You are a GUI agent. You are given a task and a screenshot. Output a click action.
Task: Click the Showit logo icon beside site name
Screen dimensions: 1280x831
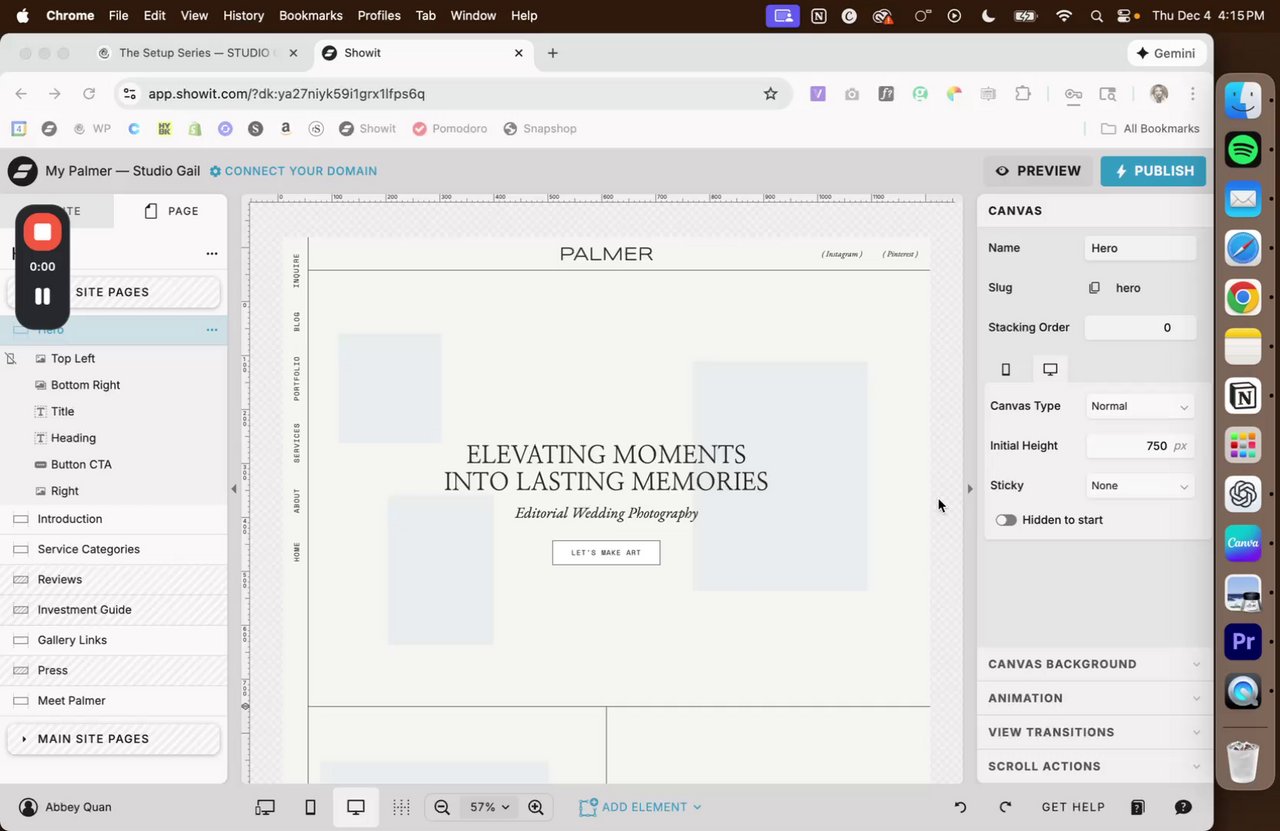(x=22, y=171)
